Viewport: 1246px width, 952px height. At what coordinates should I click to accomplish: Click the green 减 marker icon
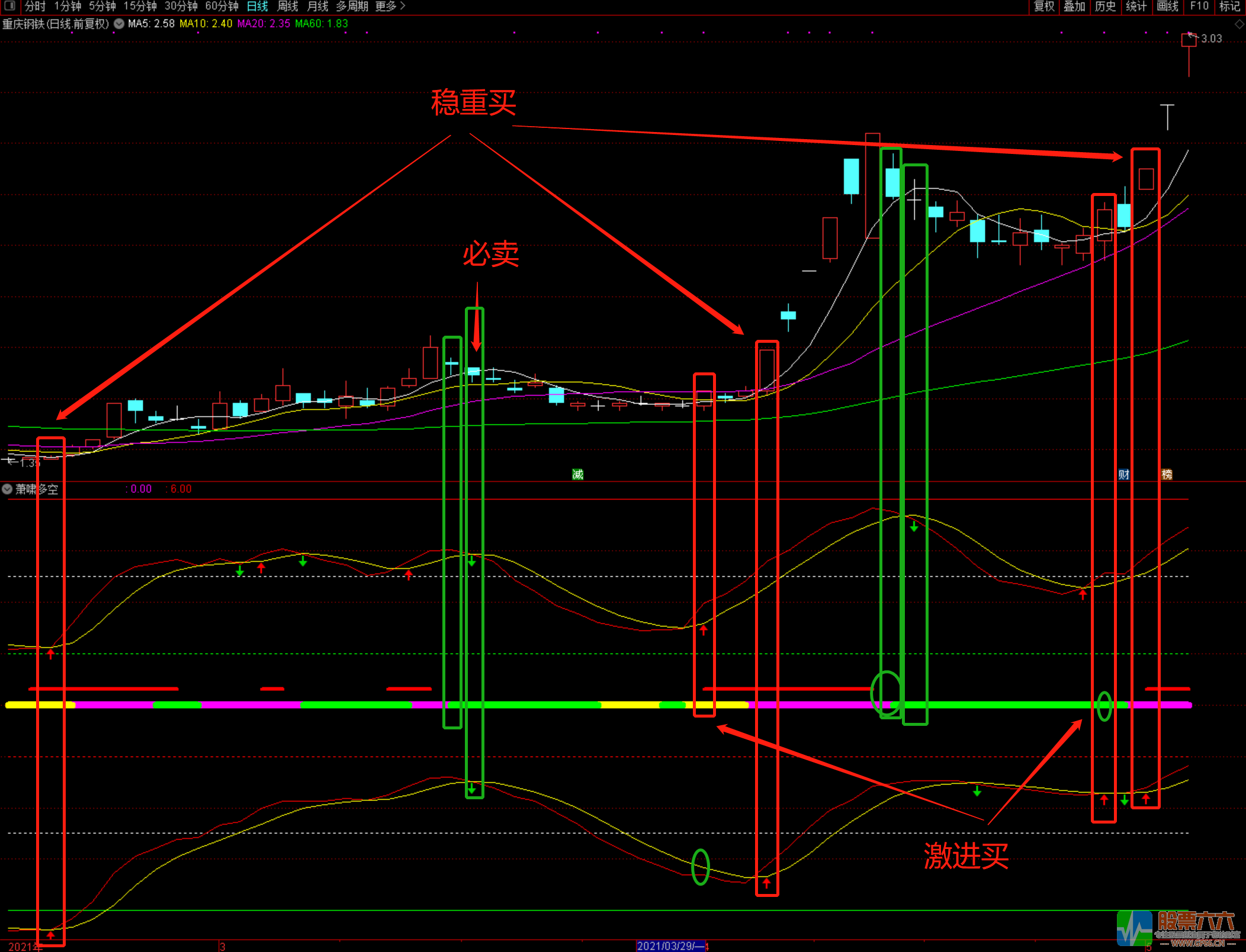(578, 474)
